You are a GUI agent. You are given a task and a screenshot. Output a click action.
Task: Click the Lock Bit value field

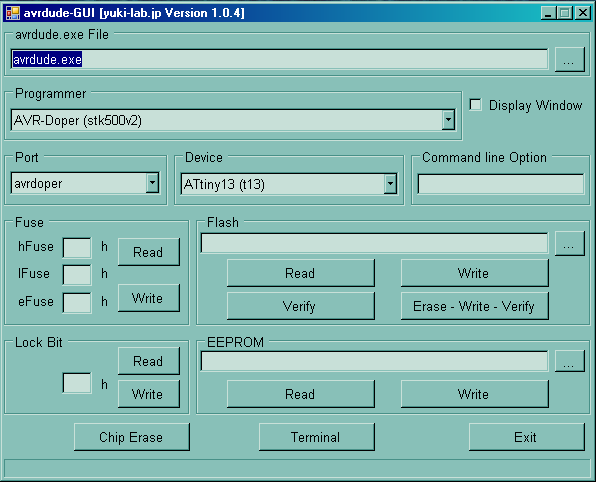[77, 383]
